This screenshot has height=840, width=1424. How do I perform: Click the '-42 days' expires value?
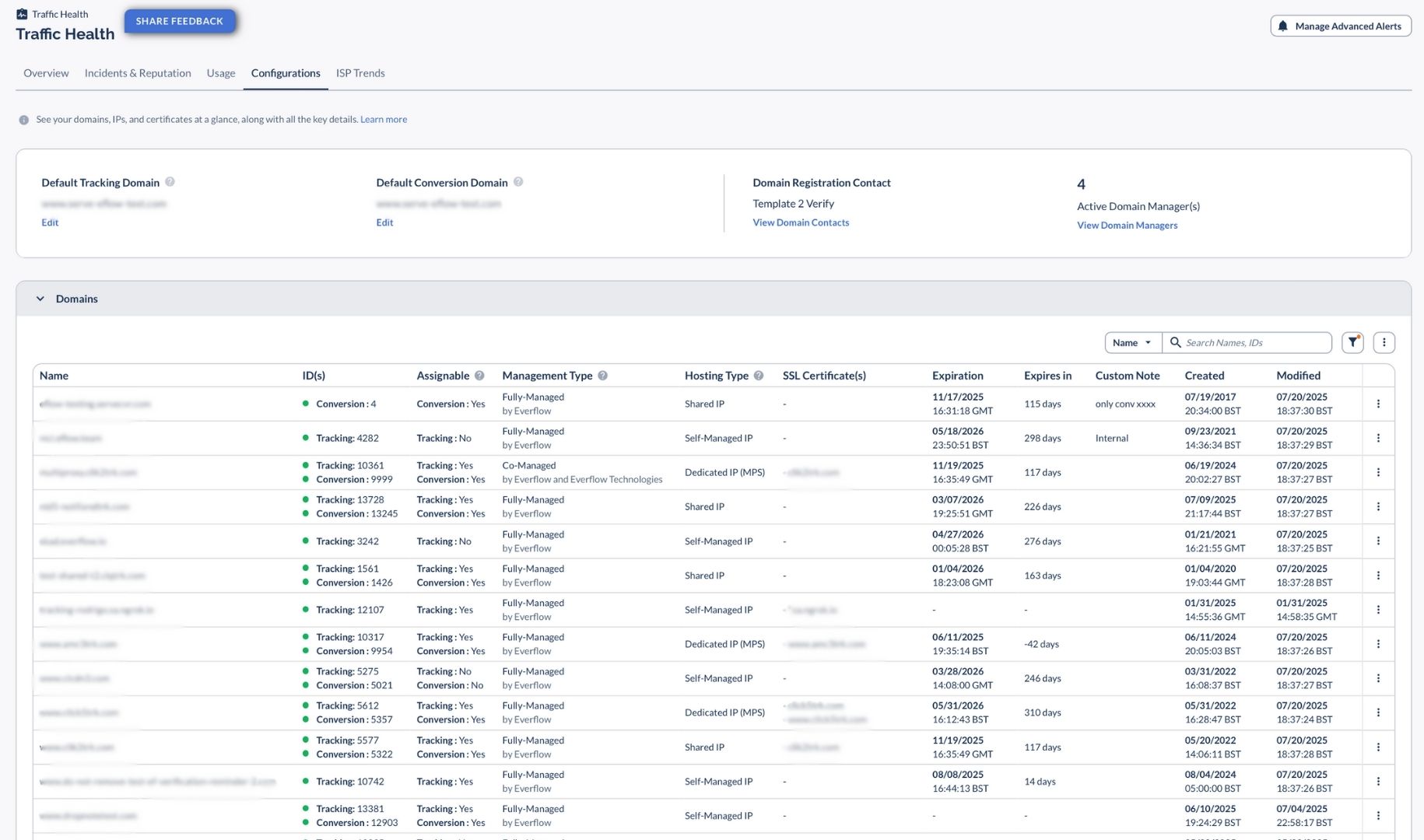(x=1041, y=644)
